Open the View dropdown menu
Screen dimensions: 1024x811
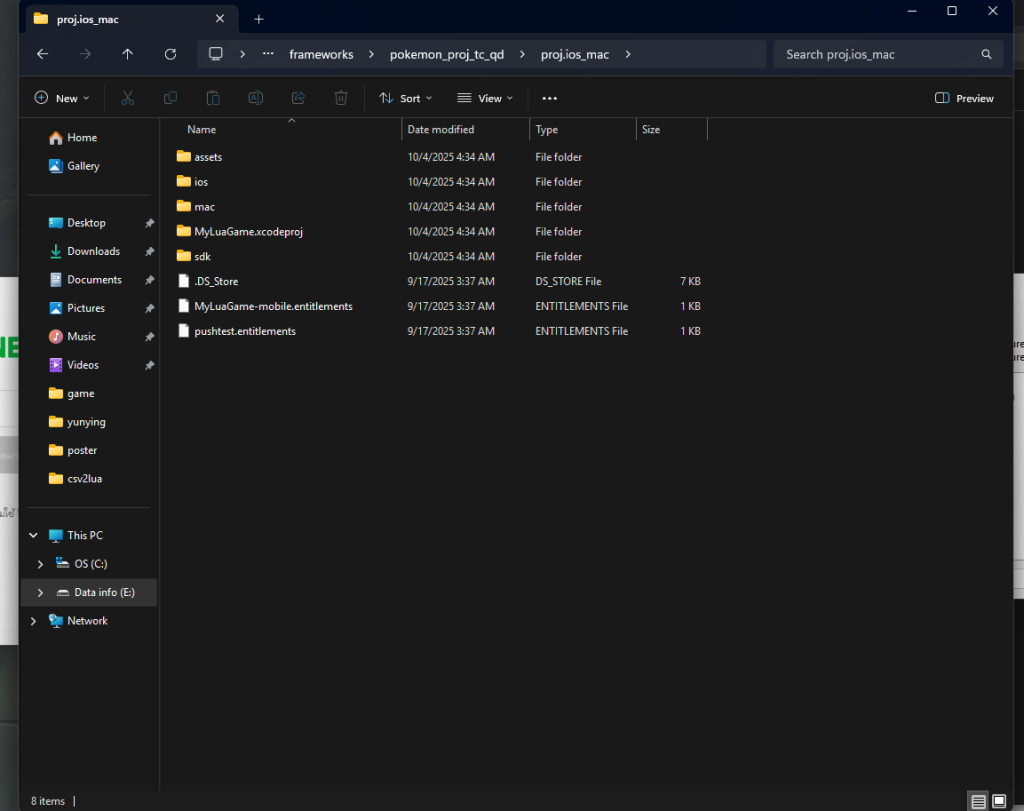[485, 98]
